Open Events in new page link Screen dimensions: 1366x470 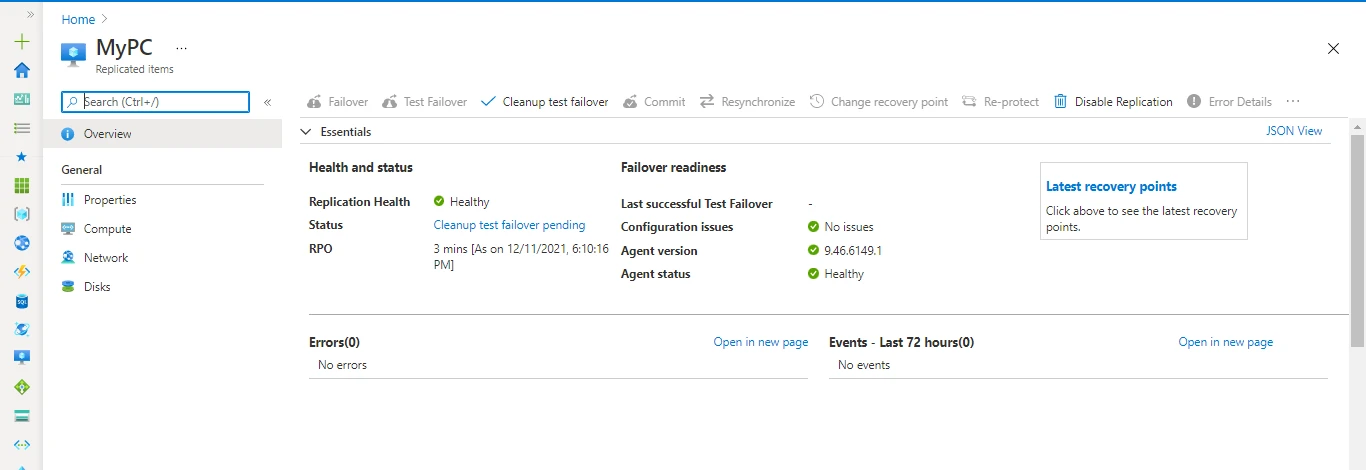(x=1225, y=342)
